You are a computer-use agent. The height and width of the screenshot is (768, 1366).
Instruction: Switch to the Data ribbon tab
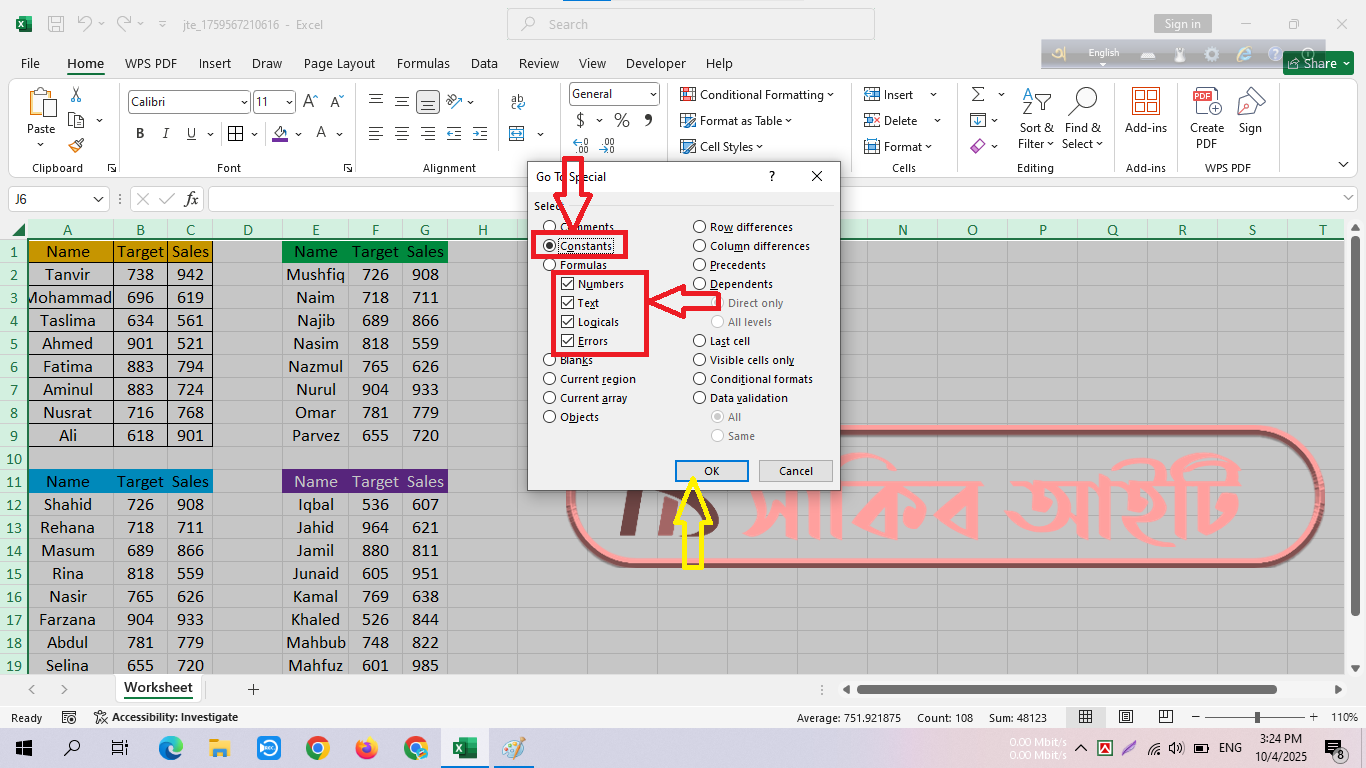[484, 63]
